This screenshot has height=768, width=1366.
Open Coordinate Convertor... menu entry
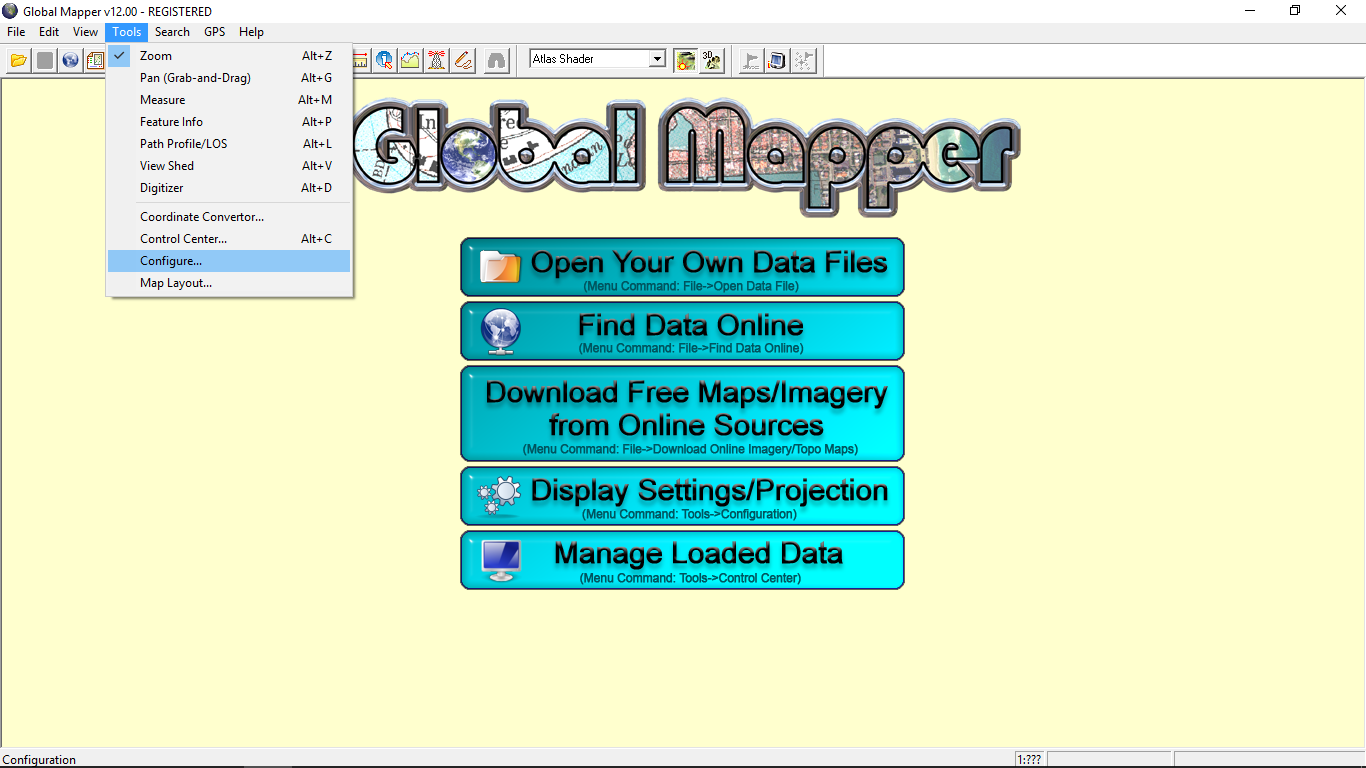pos(229,217)
